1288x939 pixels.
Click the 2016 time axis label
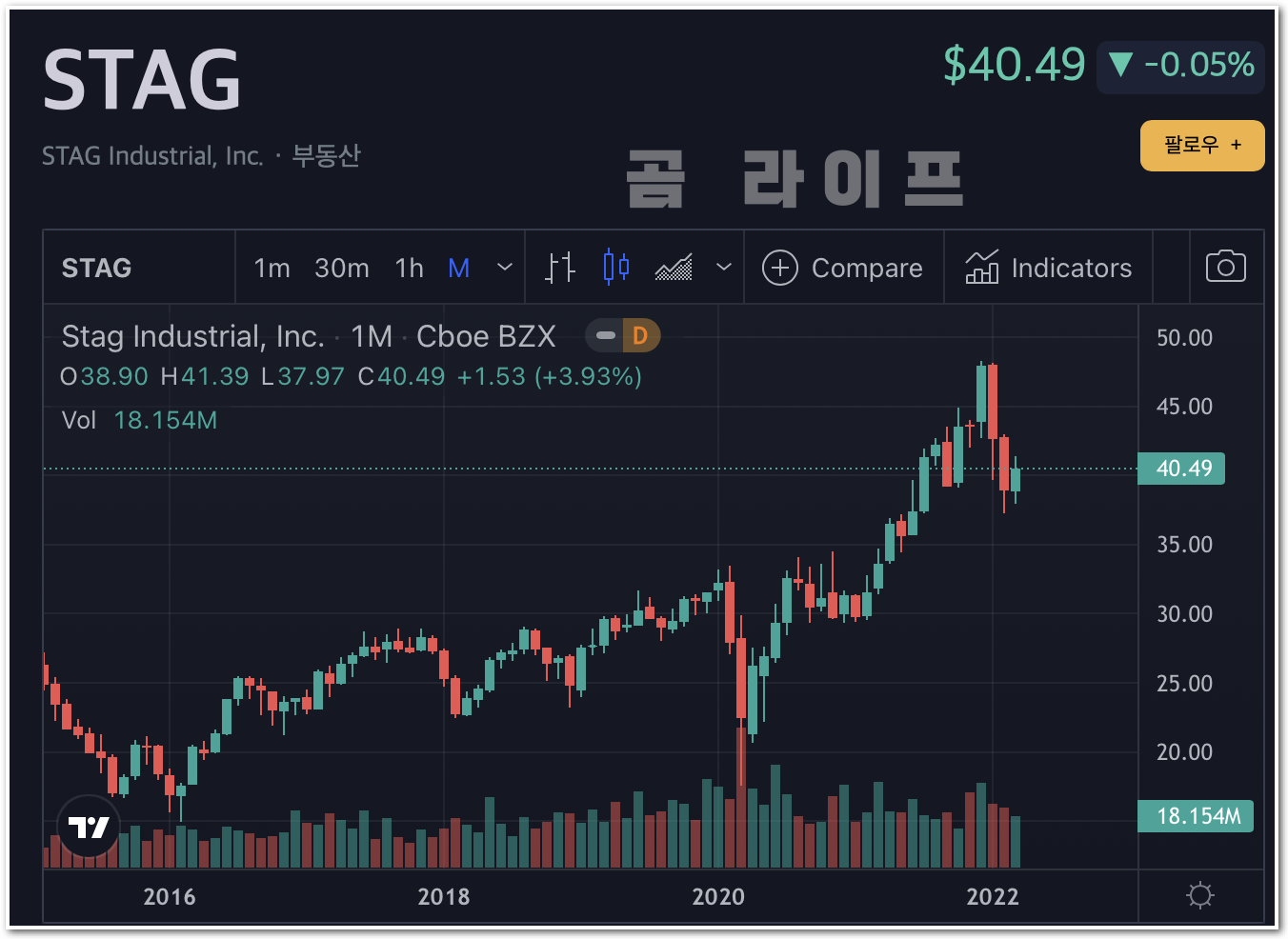tap(170, 897)
